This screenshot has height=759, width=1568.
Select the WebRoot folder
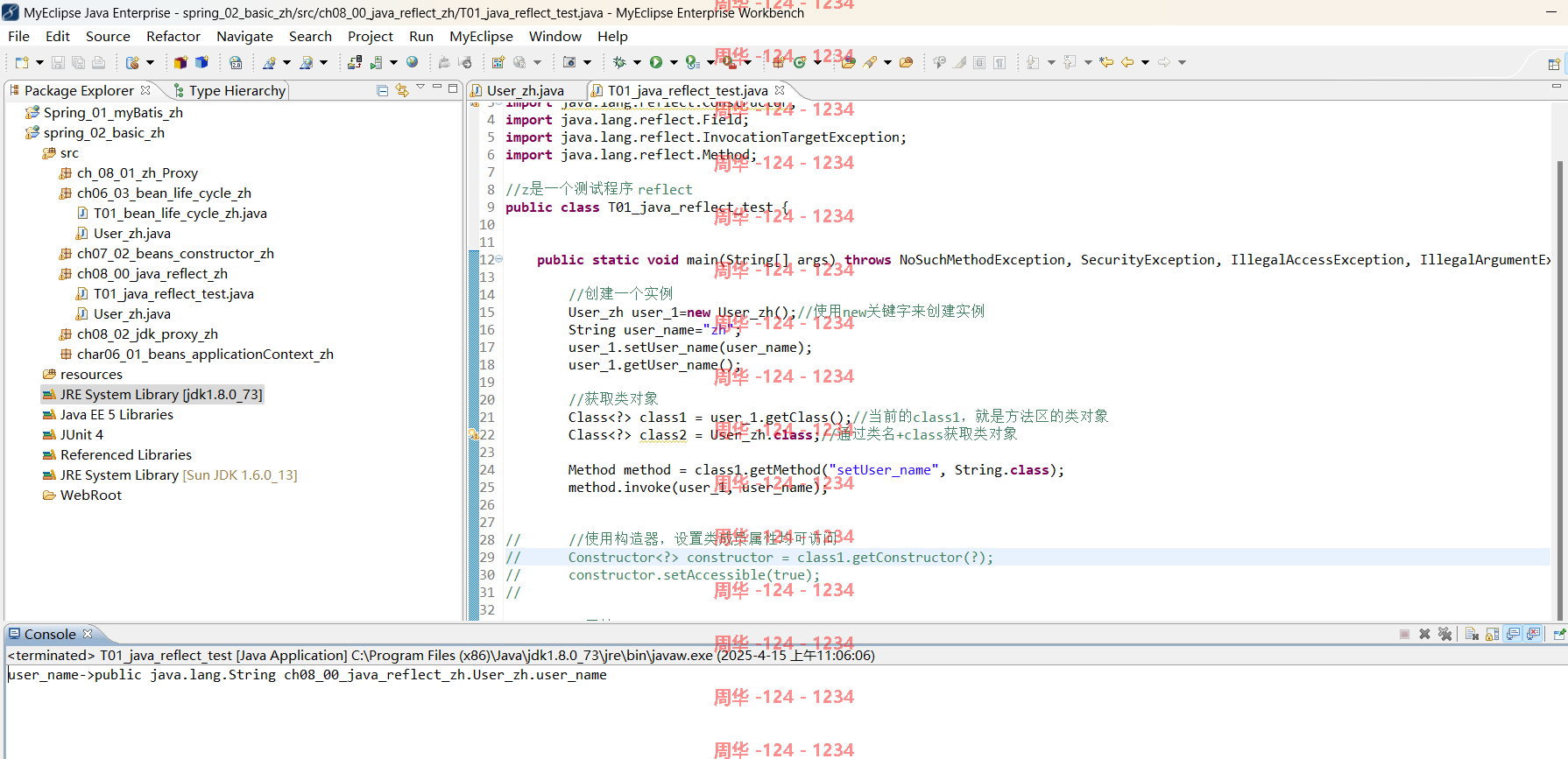point(82,495)
